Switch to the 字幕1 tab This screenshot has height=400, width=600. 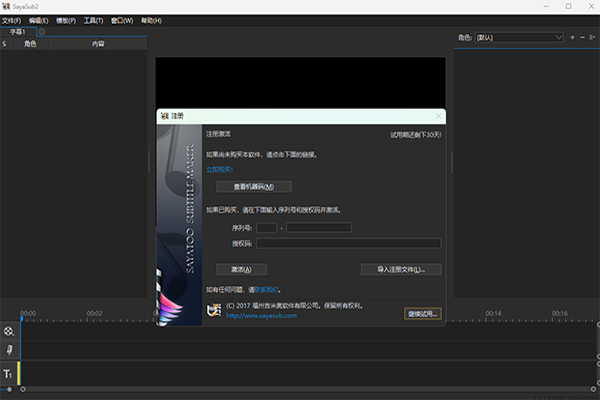tap(18, 32)
